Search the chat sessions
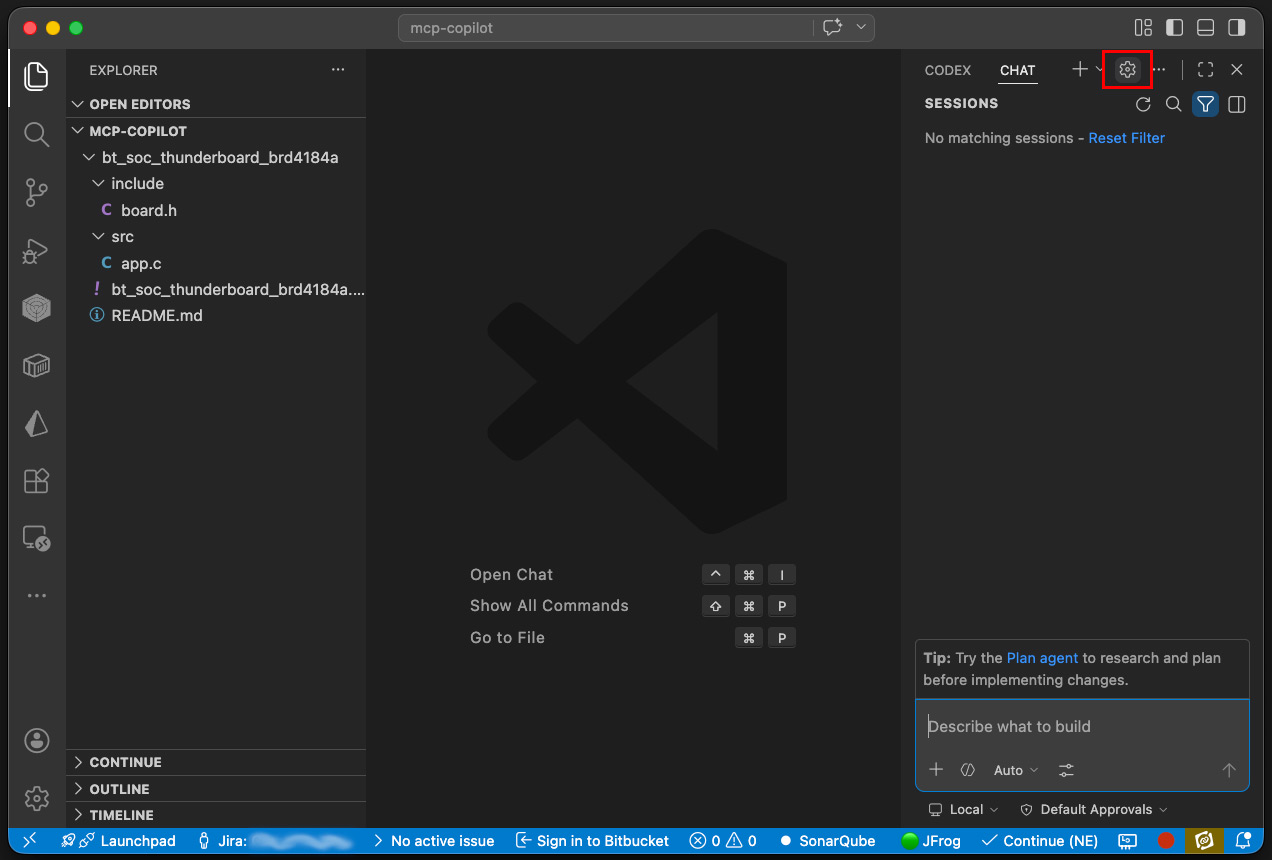 pyautogui.click(x=1174, y=104)
